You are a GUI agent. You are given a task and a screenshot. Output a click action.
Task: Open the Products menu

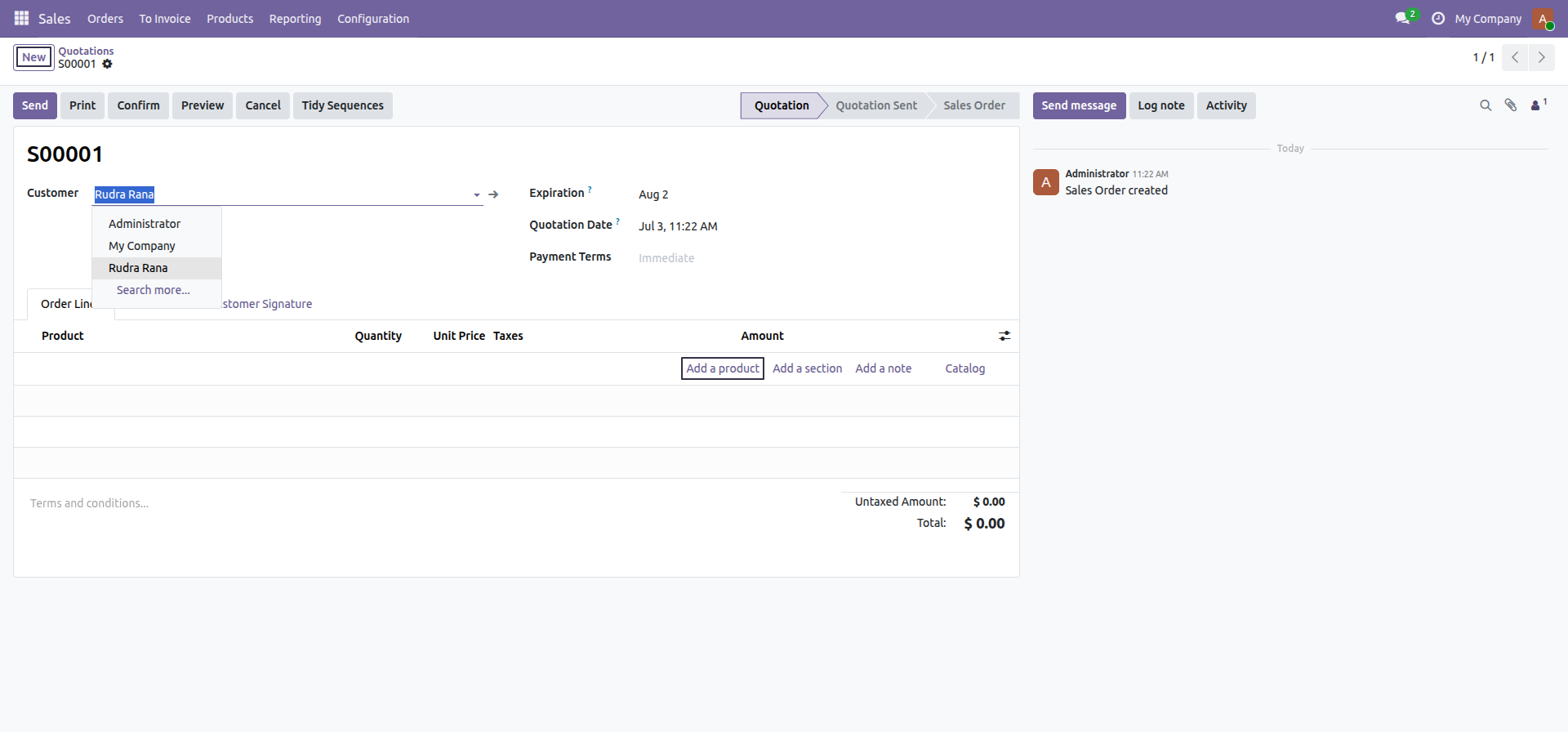(x=230, y=19)
